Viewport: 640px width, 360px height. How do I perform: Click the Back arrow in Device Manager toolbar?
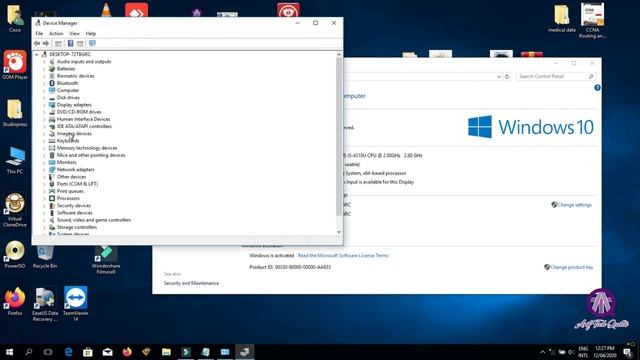(37, 43)
